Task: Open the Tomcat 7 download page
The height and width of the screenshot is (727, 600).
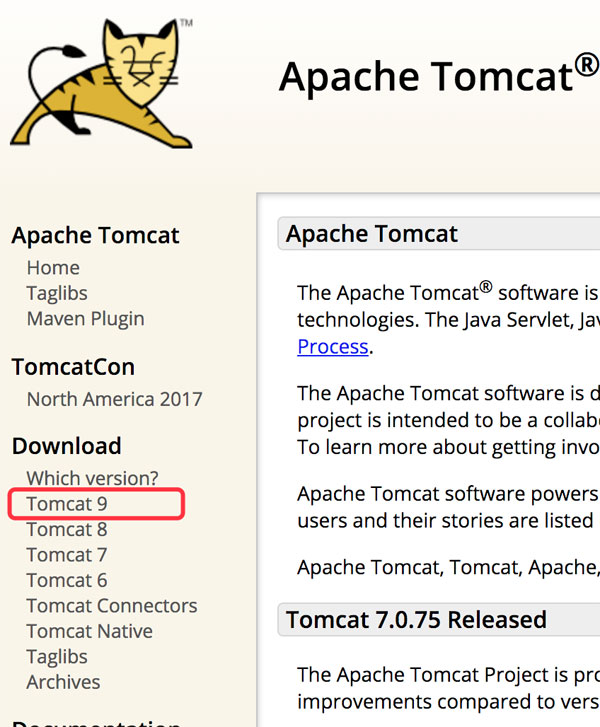Action: point(67,555)
